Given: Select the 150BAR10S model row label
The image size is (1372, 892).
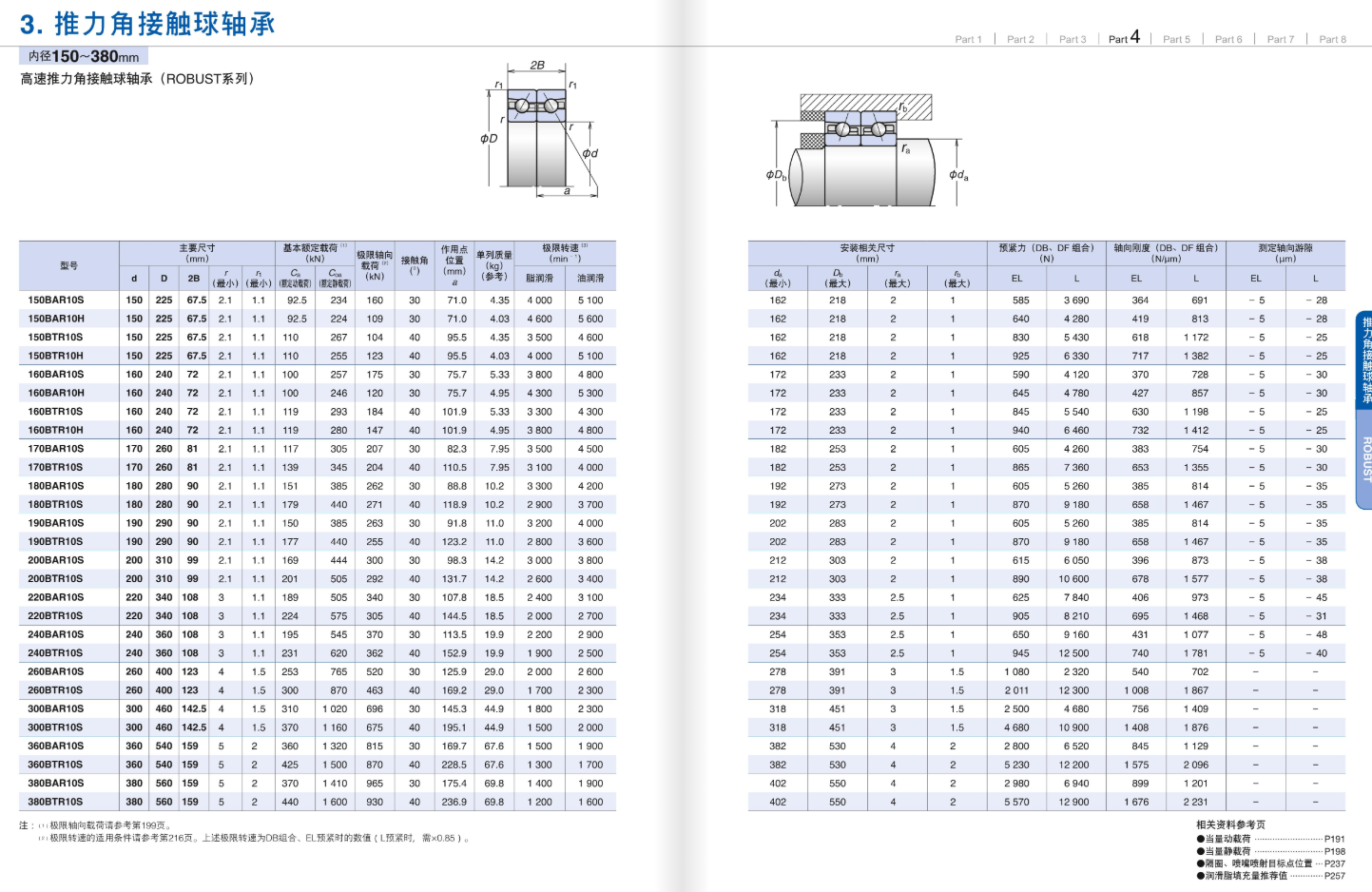Looking at the screenshot, I should pyautogui.click(x=56, y=301).
